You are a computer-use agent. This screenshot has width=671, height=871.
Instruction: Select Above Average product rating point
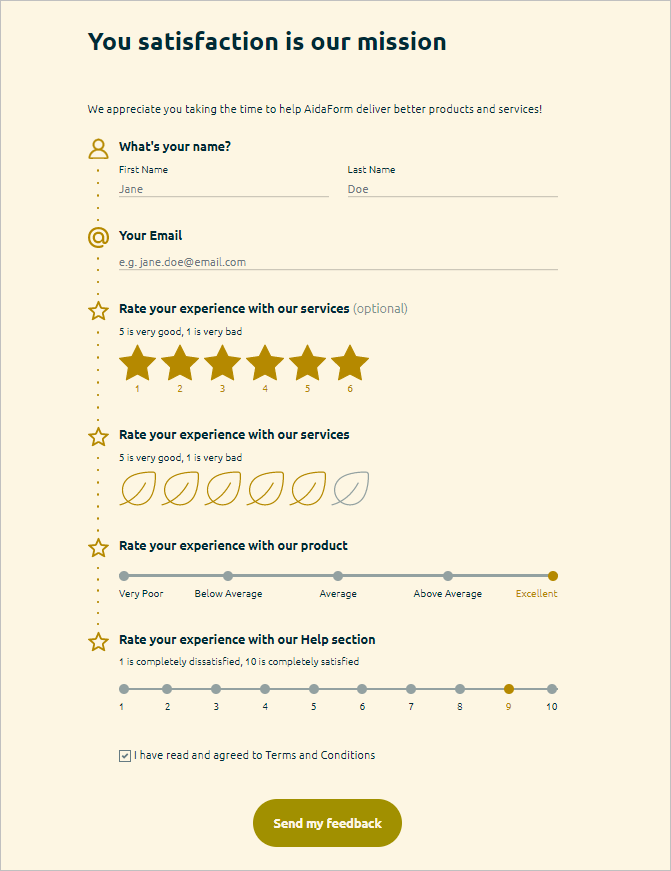(x=448, y=576)
